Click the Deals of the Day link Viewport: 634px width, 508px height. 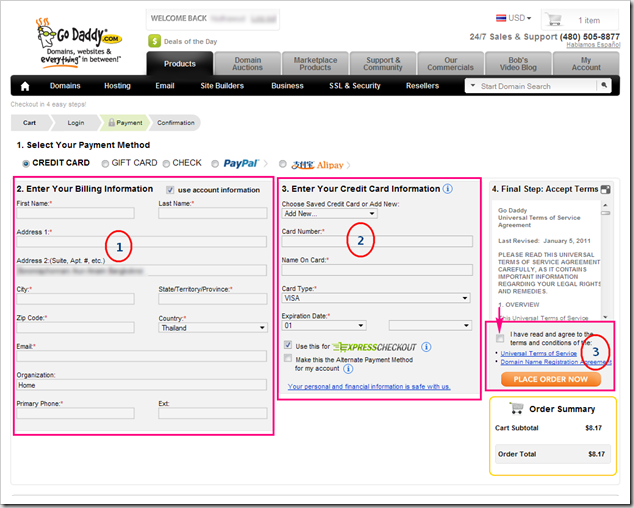point(190,41)
